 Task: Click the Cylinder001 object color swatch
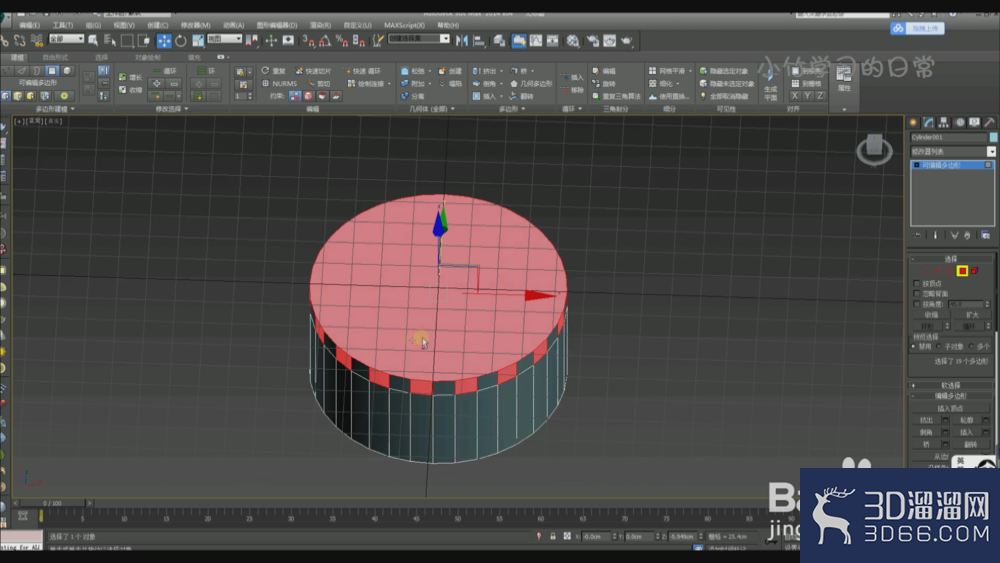993,137
